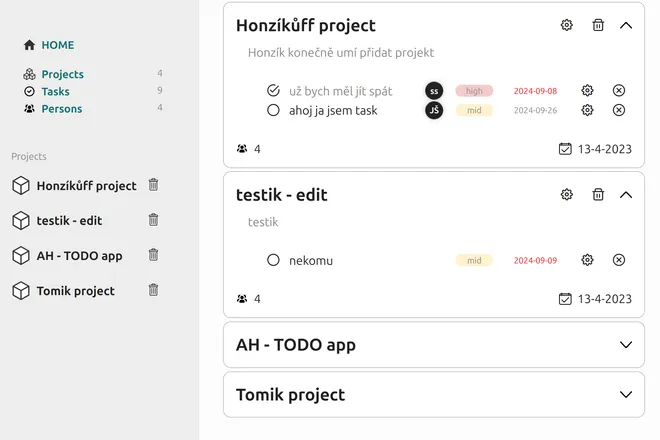Viewport: 660px width, 440px height.
Task: Mark 'ahoj ja jsem task' as done
Action: tap(273, 110)
